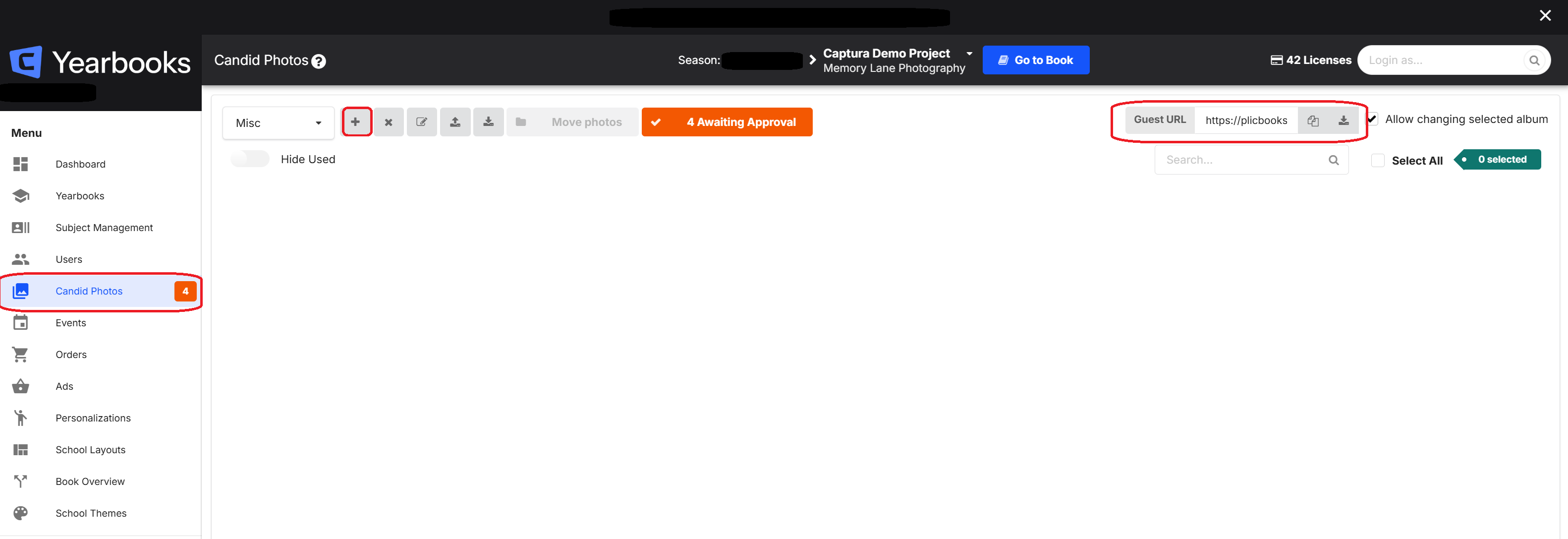Add a new album with plus icon
Image resolution: width=1568 pixels, height=539 pixels.
click(356, 122)
